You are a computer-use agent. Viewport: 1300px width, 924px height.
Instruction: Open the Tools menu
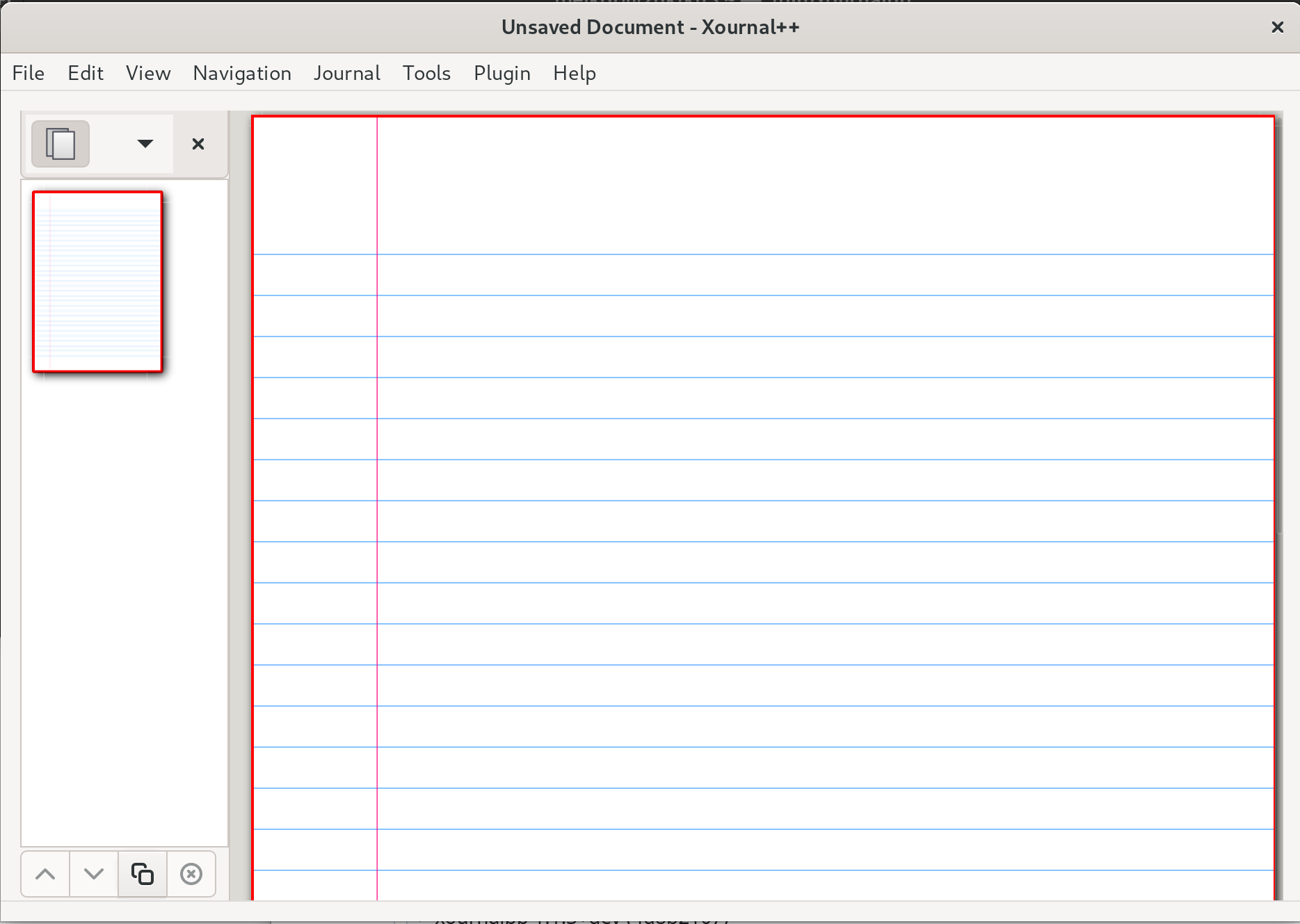(426, 73)
